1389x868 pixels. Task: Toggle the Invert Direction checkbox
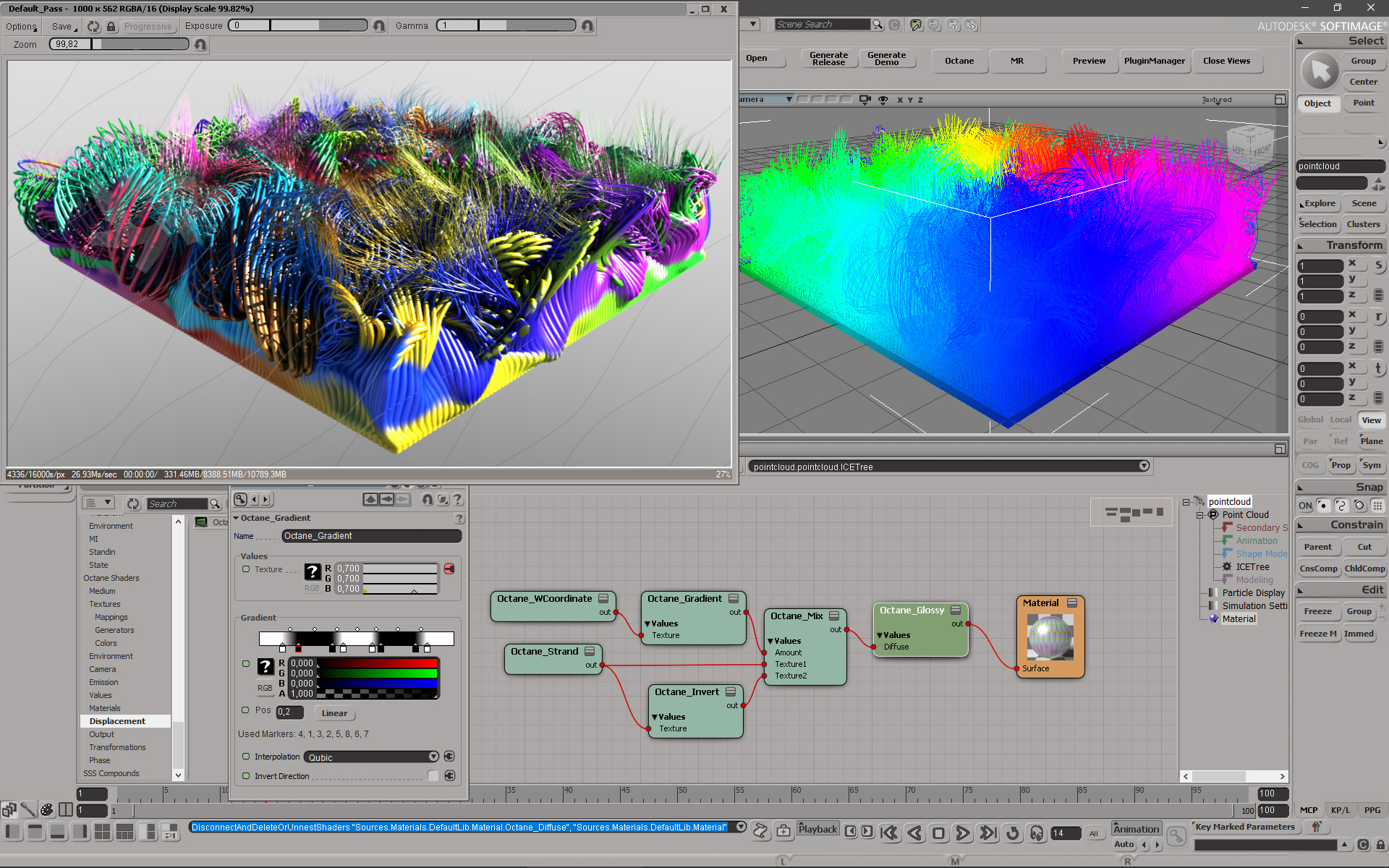[x=433, y=775]
